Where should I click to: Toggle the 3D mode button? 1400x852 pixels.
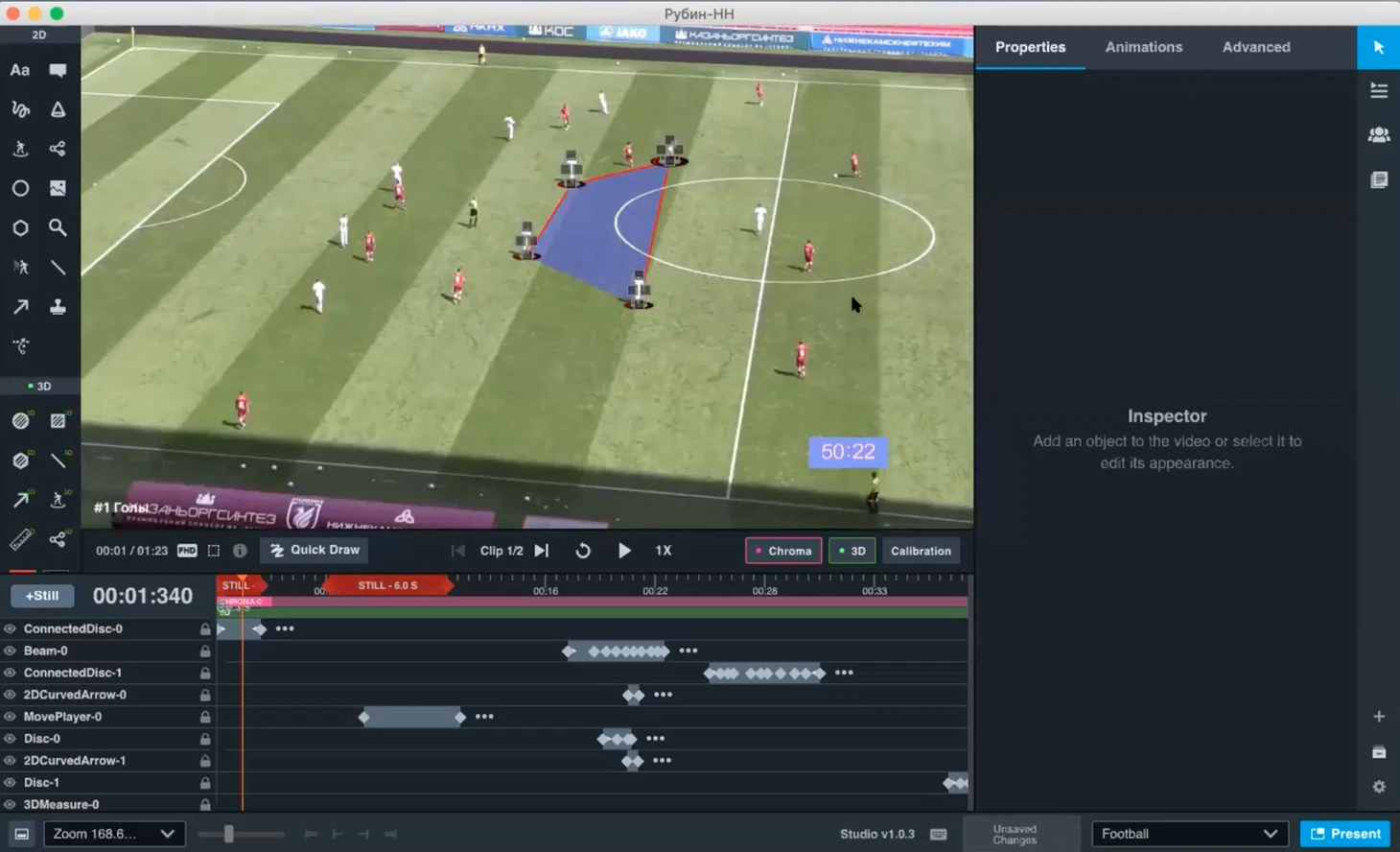[x=852, y=551]
